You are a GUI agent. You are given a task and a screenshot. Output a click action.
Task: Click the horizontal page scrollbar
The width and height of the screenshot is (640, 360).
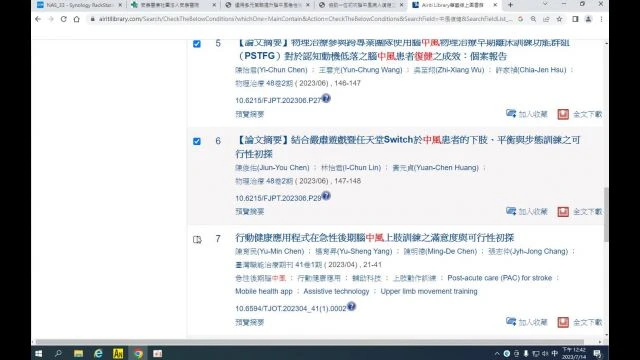[x=309, y=342]
